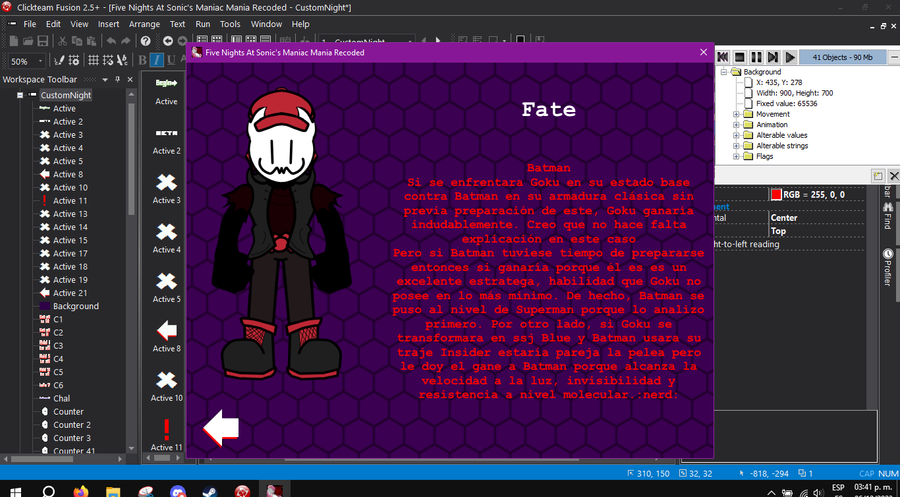Click the Fate title text

coord(548,109)
